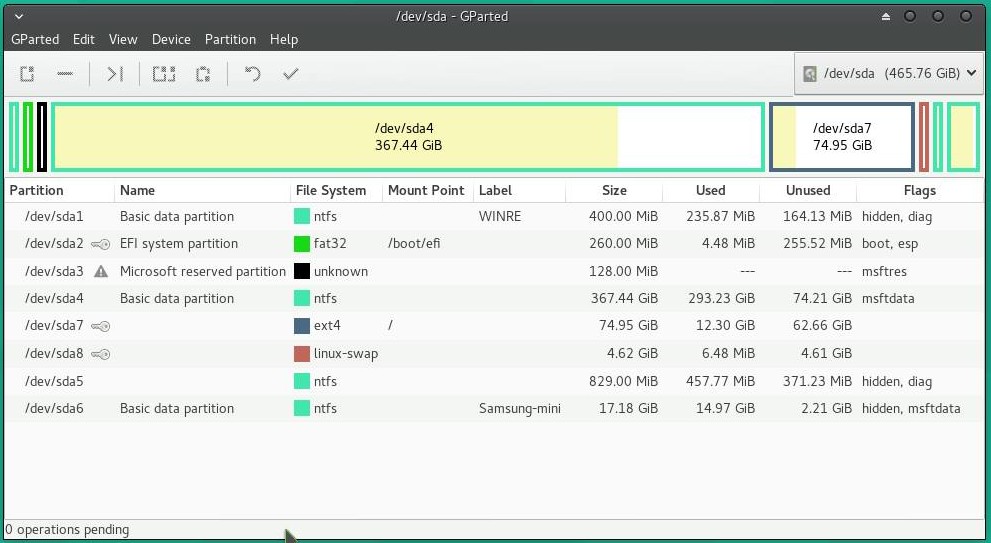The width and height of the screenshot is (991, 543).
Task: Select the /dev/sda7 block in disk map
Action: point(842,137)
